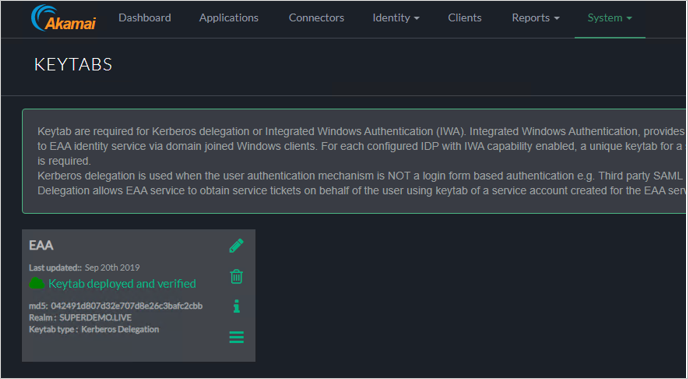Delete the EAA keytab via trash icon

(x=236, y=276)
